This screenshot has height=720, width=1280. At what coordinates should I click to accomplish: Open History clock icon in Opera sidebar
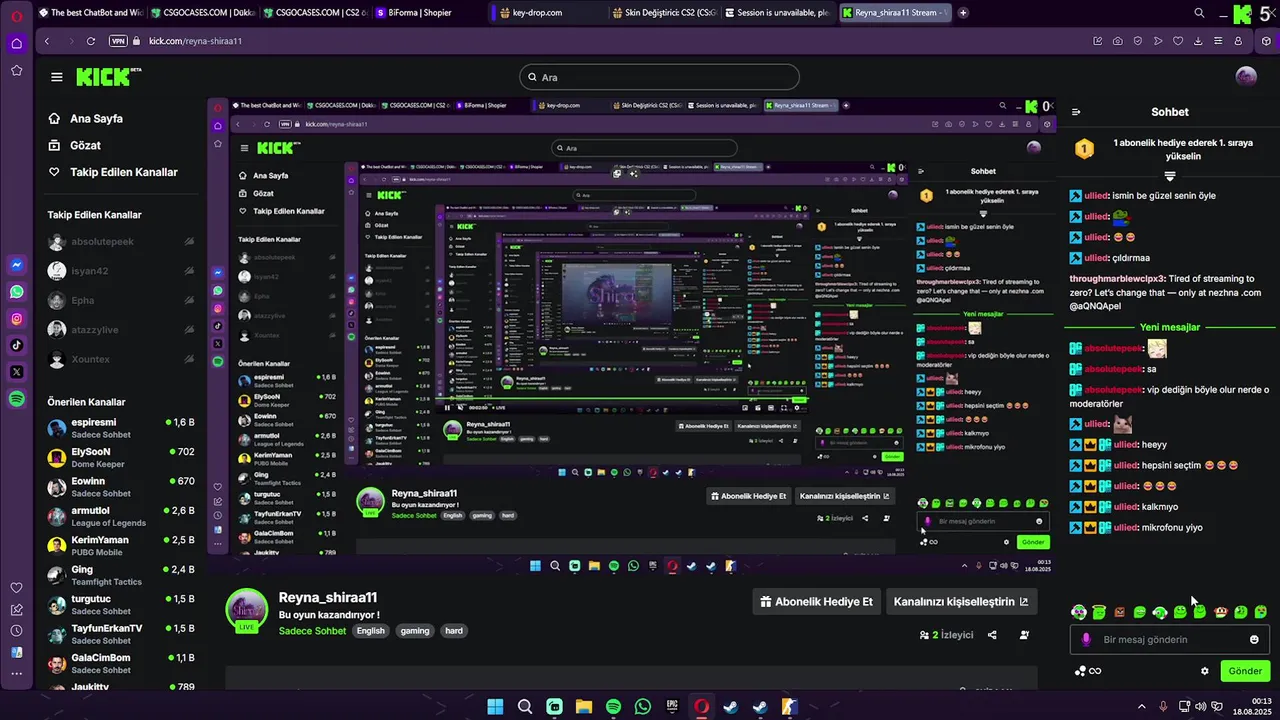coord(16,631)
